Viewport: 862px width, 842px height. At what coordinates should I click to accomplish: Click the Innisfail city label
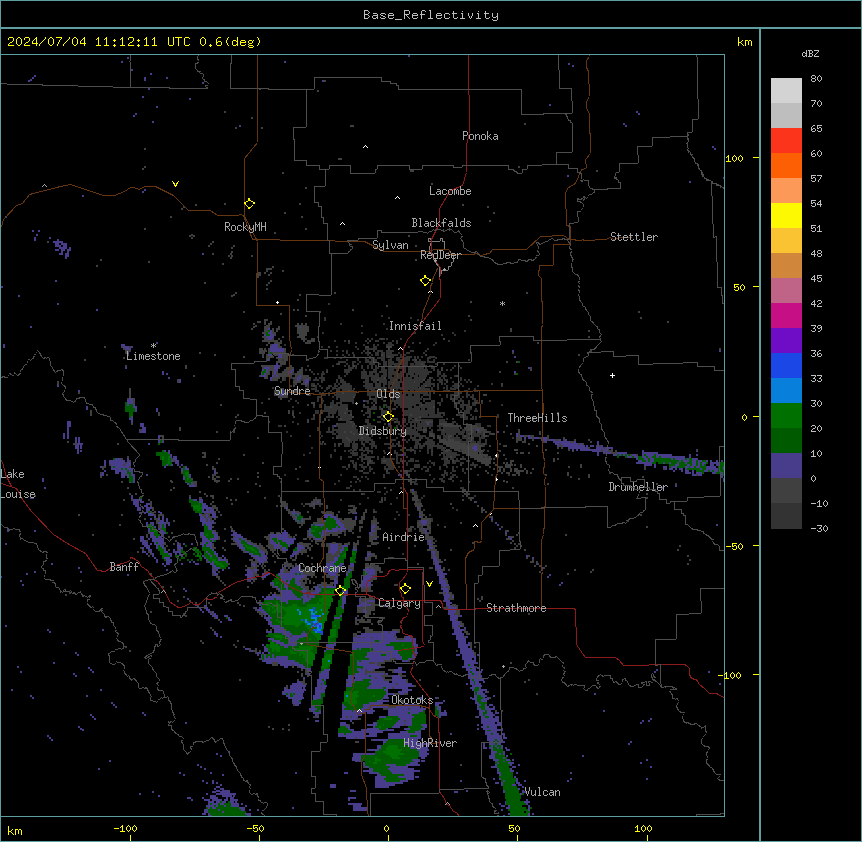[x=415, y=326]
